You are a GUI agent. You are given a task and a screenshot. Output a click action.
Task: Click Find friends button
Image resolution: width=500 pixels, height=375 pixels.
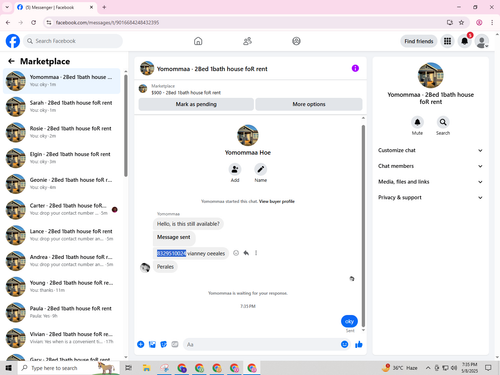419,41
